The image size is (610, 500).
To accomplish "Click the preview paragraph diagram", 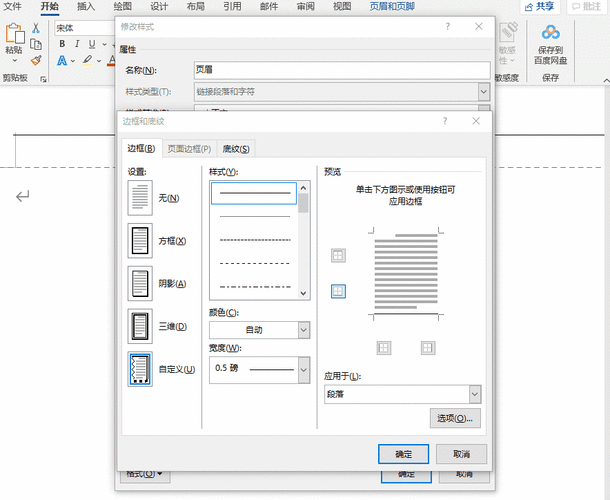I will pos(406,274).
